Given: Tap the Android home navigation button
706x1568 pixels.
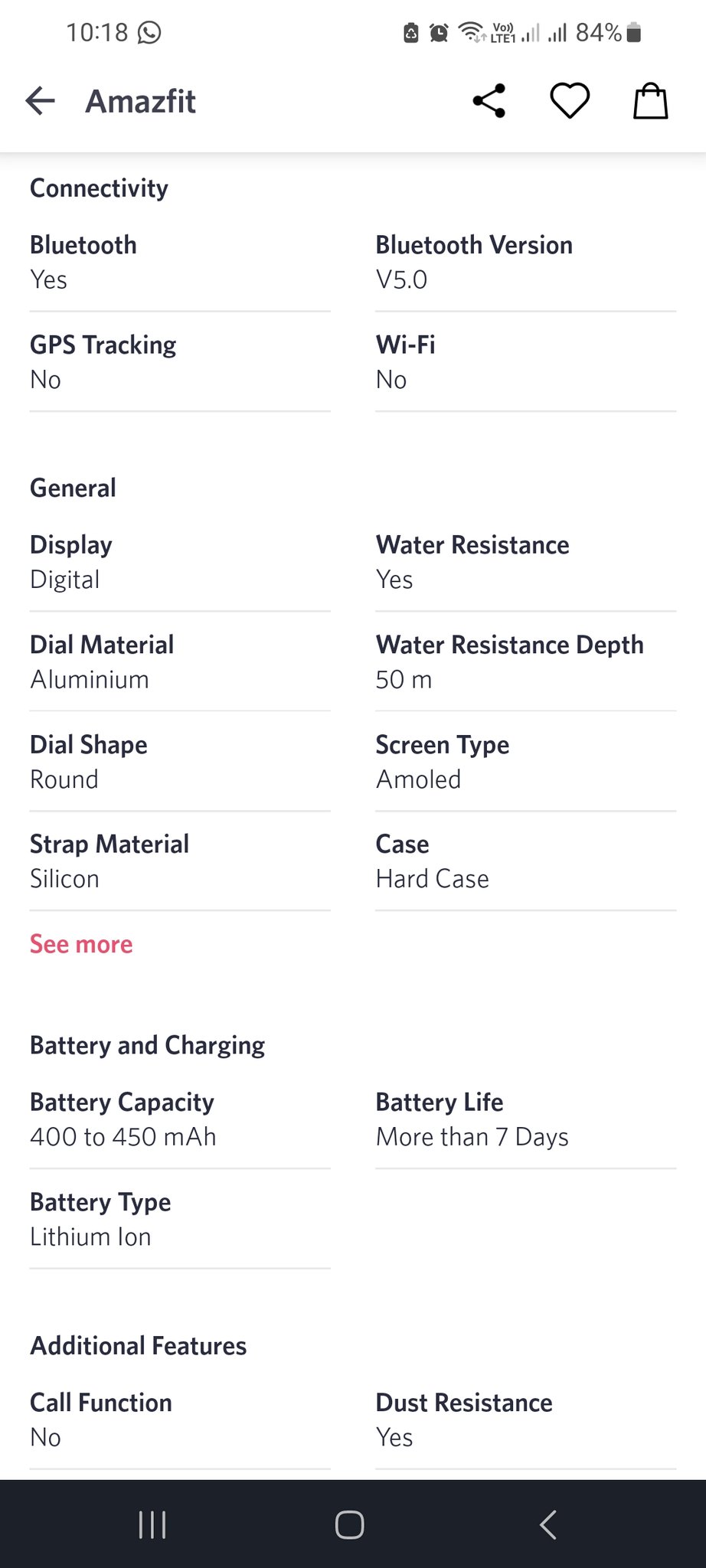Looking at the screenshot, I should click(x=350, y=1524).
